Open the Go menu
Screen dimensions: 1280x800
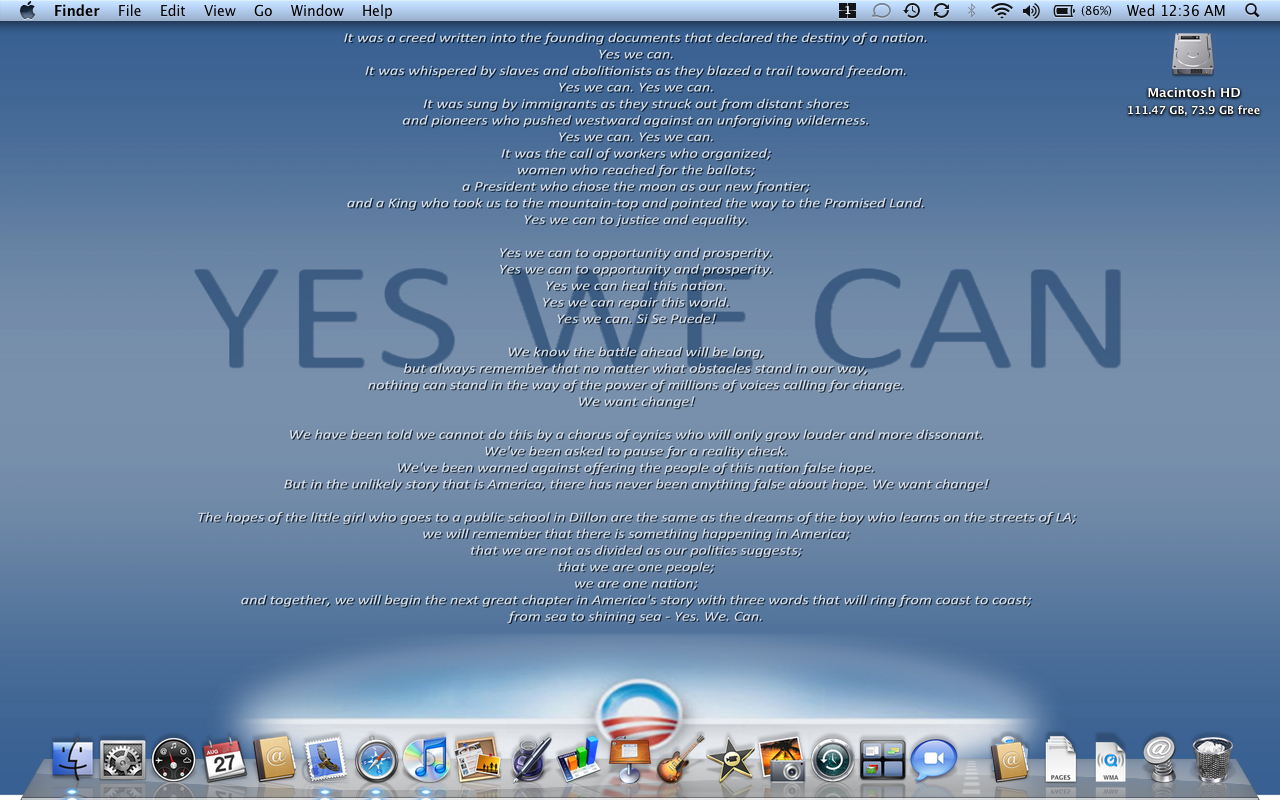[x=263, y=11]
